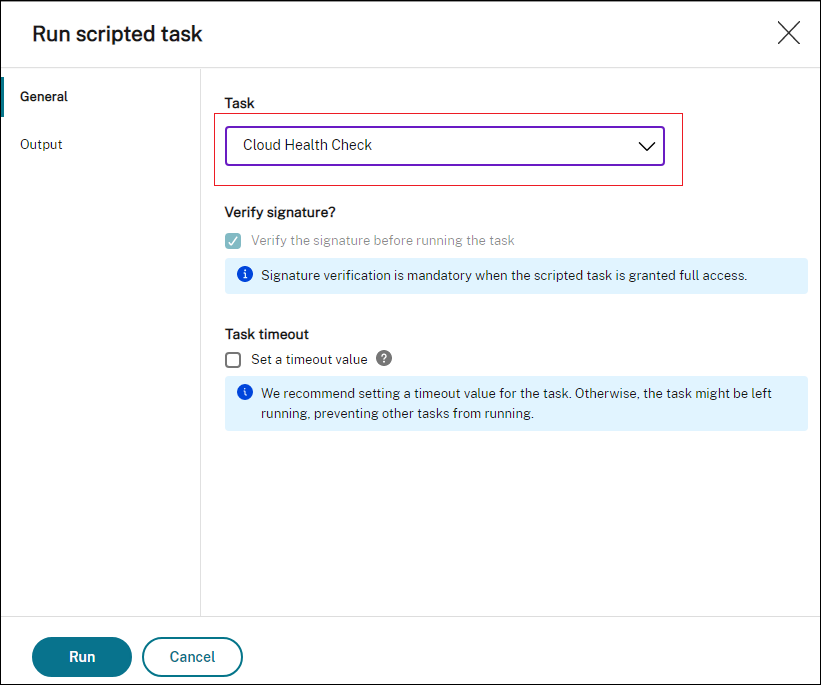
Task: Cancel the scripted task dialog
Action: [192, 657]
